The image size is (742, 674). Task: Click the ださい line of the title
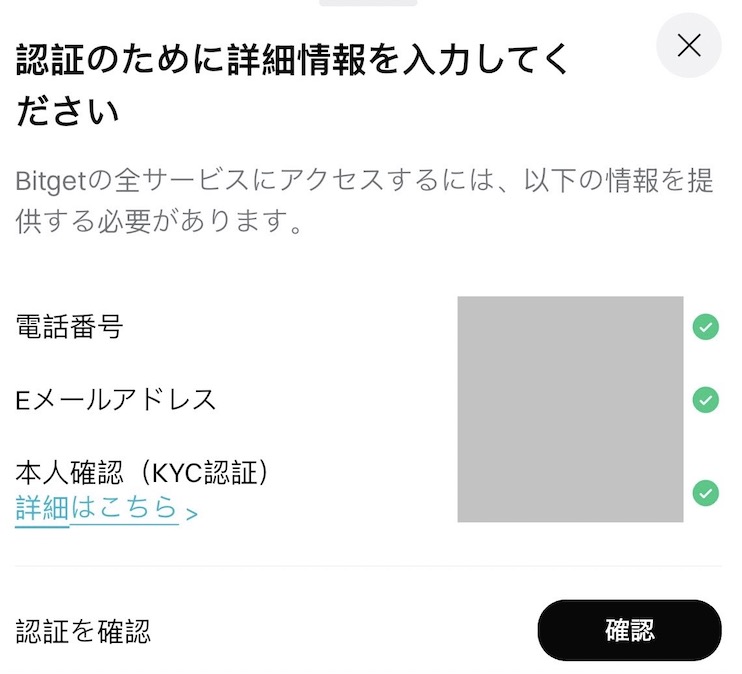pyautogui.click(x=68, y=110)
